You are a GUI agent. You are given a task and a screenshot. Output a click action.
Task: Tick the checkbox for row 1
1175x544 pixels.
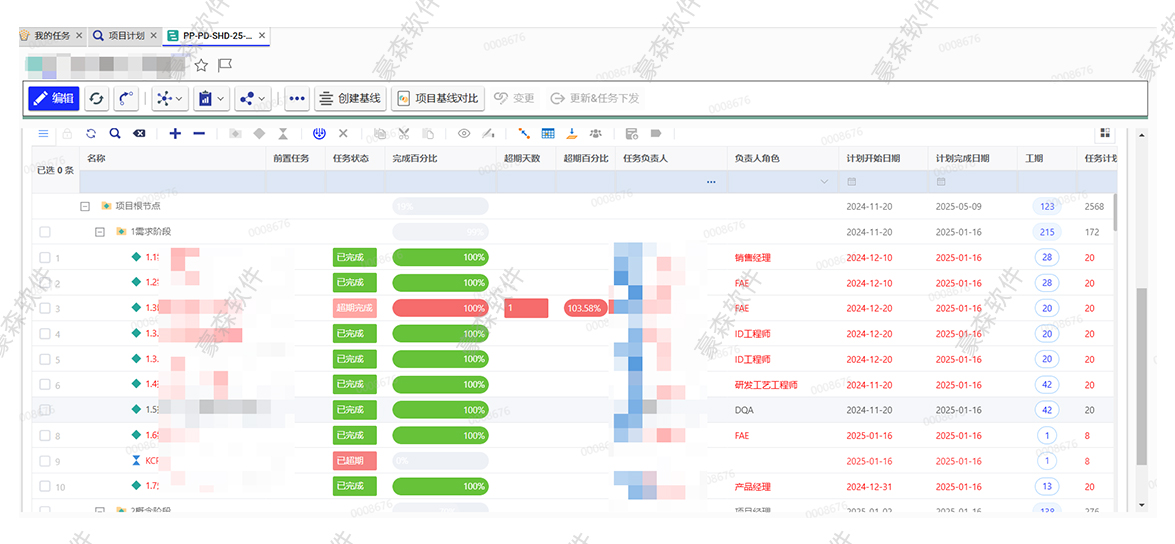point(44,258)
